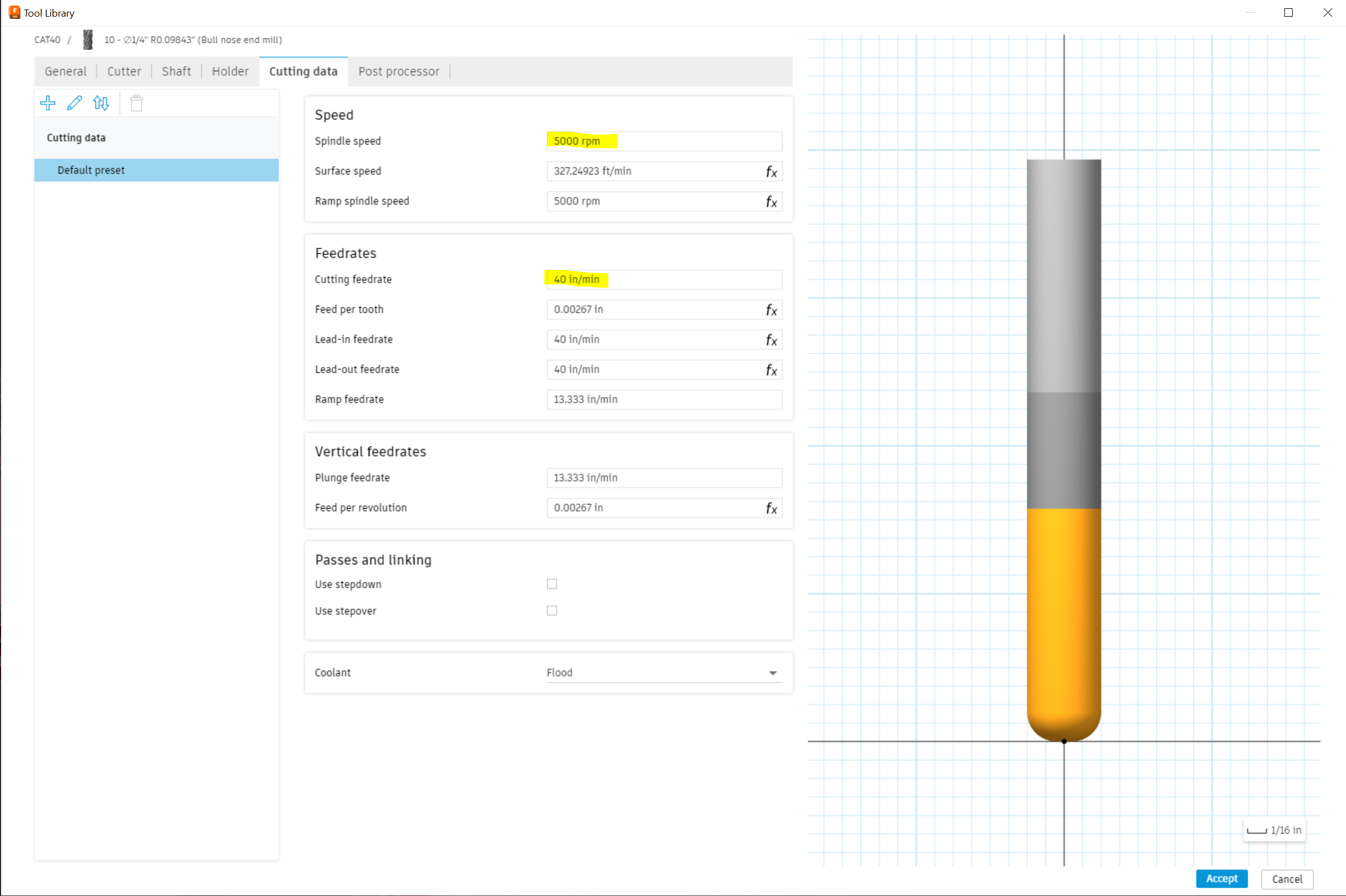Click the Lead-out feedrate field

(664, 370)
